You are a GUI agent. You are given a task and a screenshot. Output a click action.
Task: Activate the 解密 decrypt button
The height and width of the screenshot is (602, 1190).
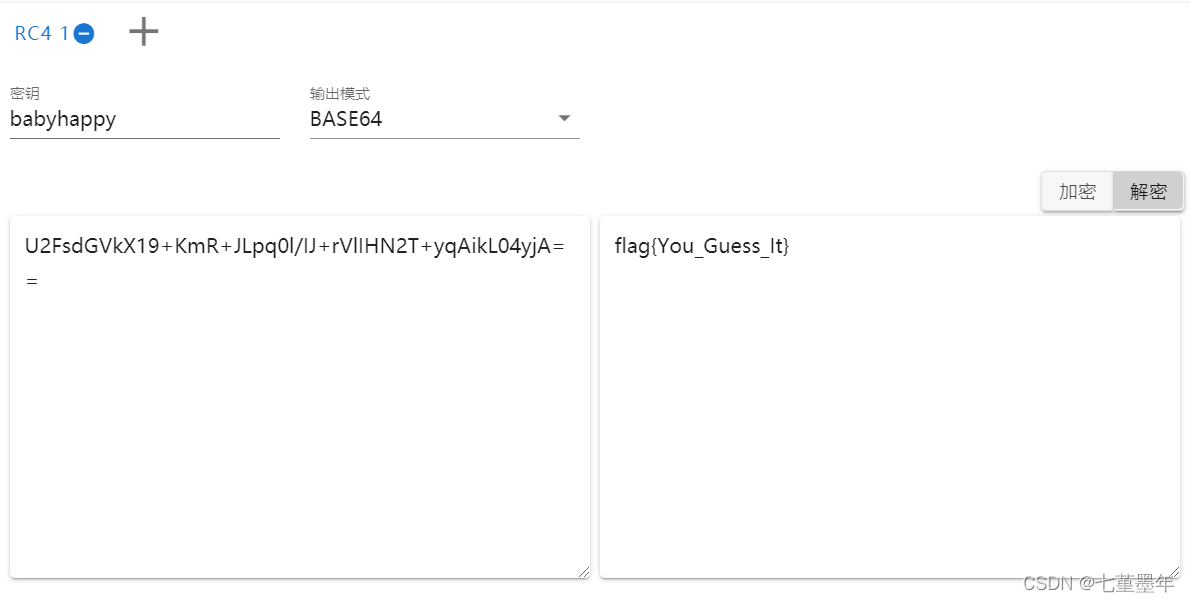[1148, 191]
